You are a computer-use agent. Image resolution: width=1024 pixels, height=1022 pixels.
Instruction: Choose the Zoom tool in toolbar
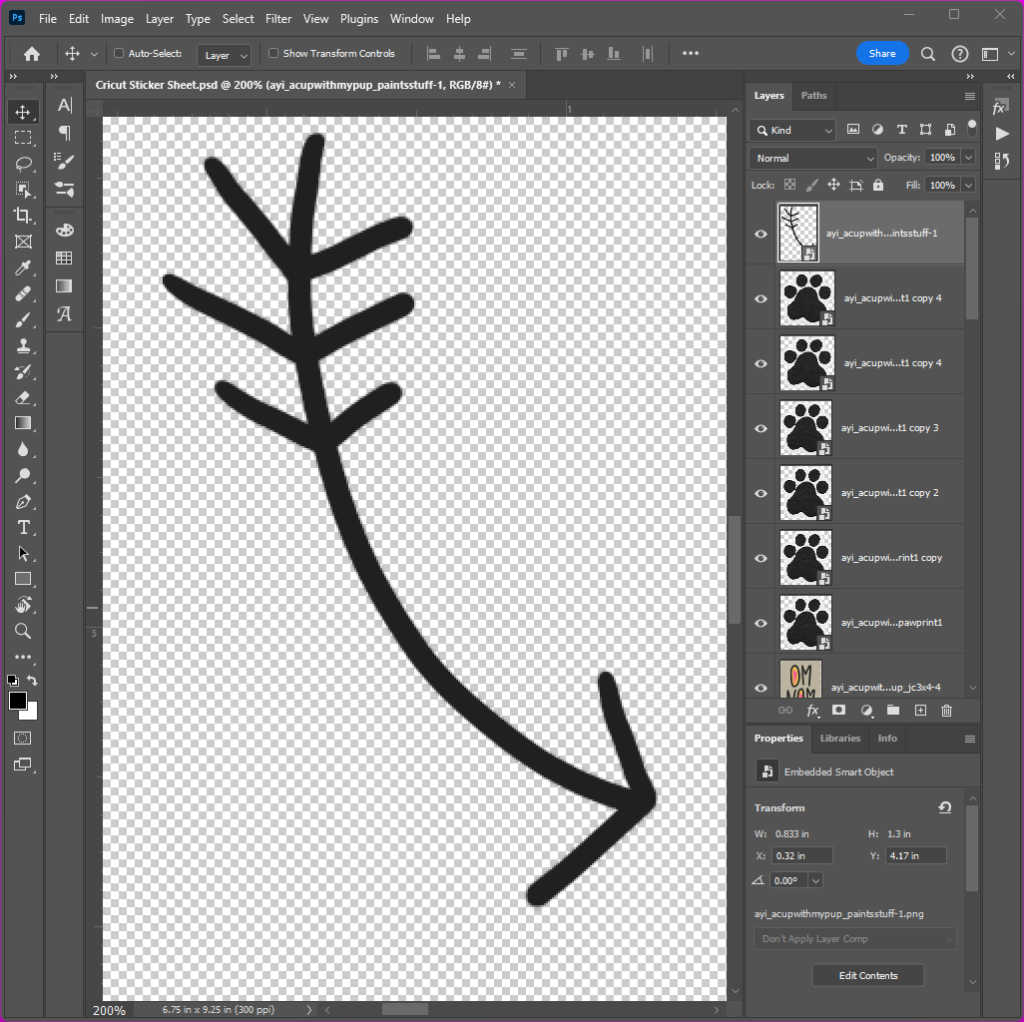pyautogui.click(x=23, y=631)
